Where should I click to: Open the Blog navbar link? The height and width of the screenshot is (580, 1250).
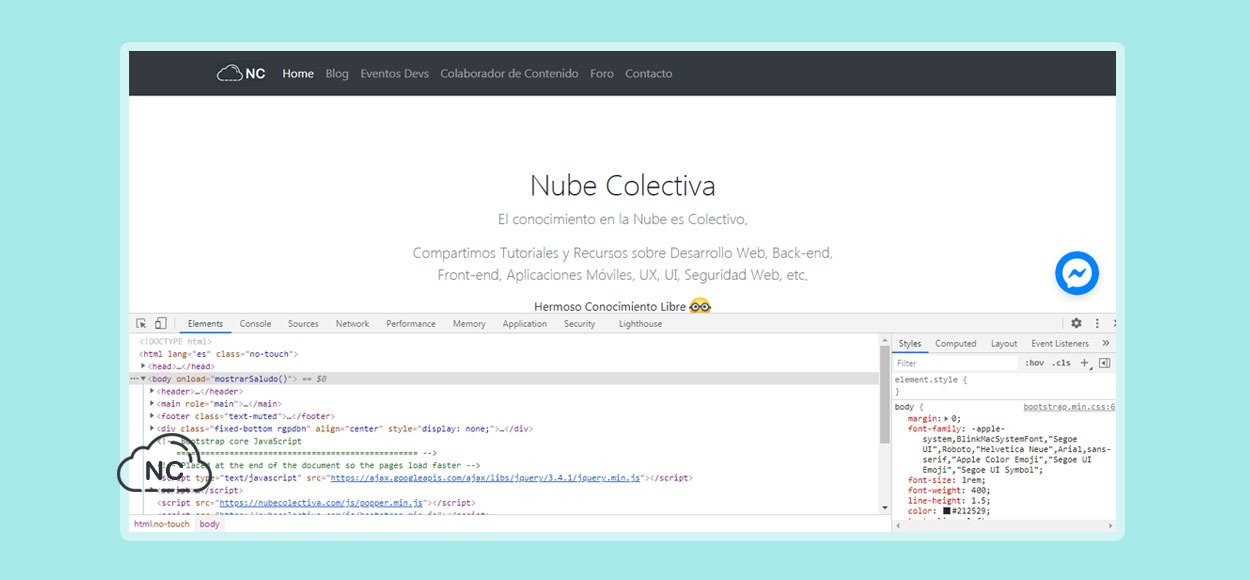click(x=337, y=73)
